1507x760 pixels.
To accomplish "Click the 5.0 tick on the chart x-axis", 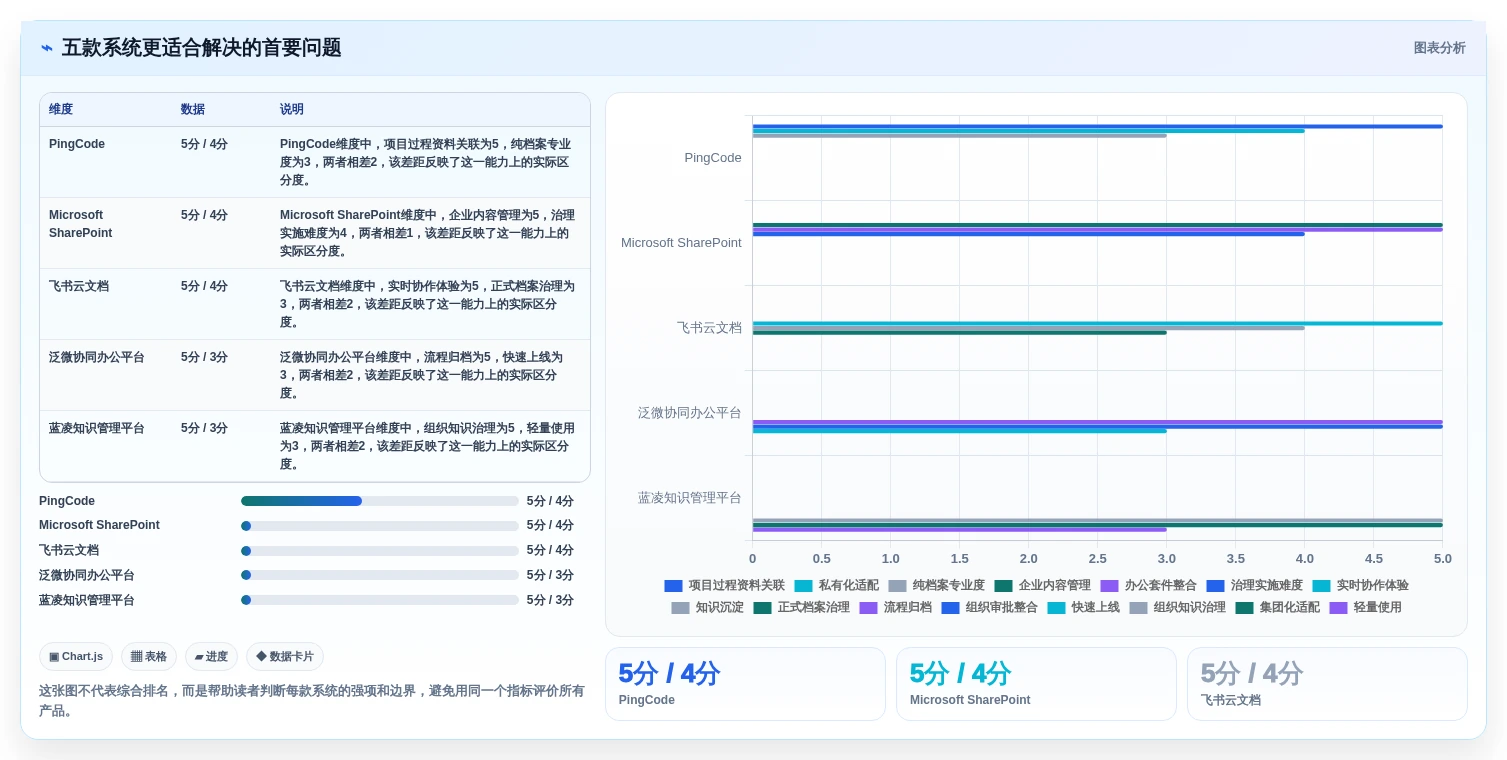I will pos(1442,559).
